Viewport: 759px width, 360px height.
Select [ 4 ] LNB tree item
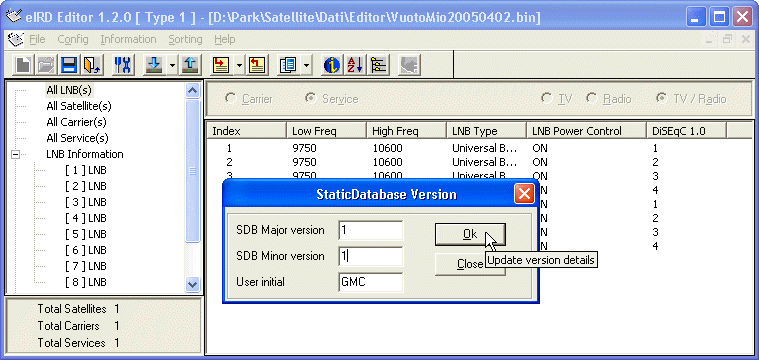[x=85, y=218]
